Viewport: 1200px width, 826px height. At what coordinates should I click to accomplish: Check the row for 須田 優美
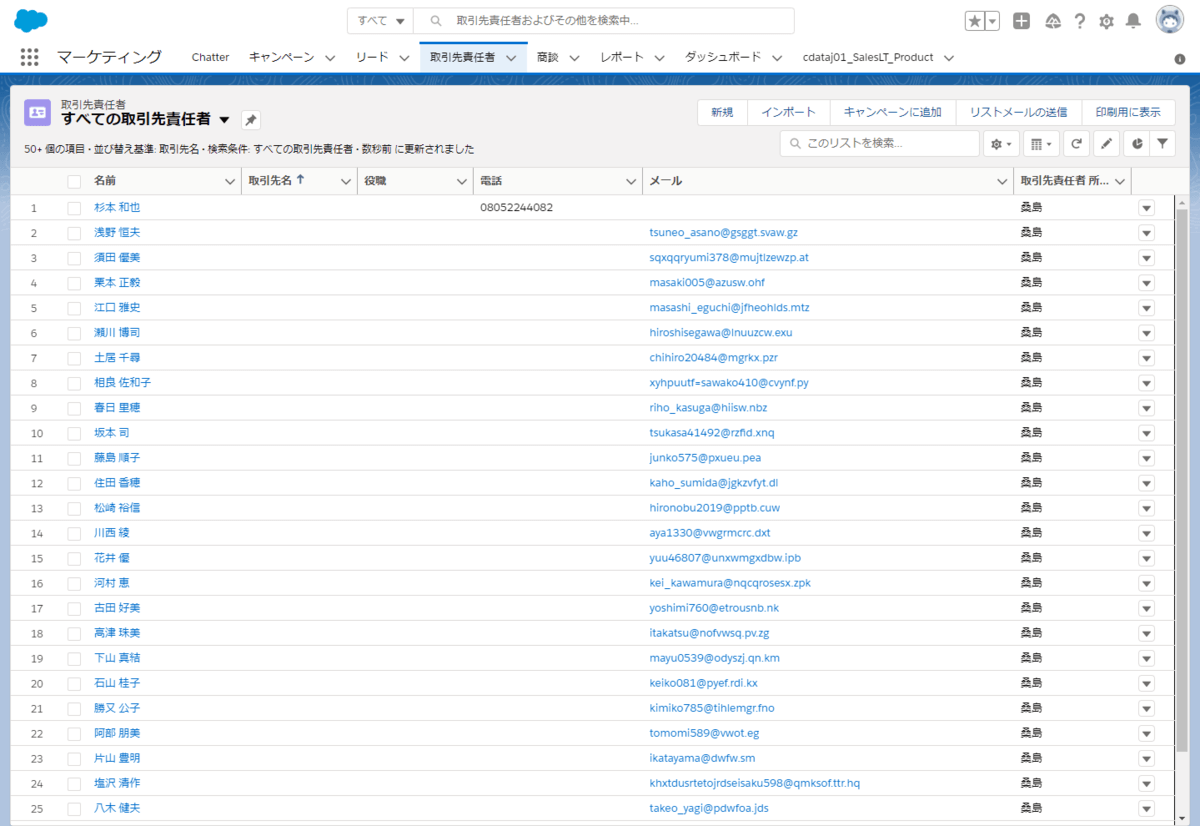click(x=74, y=258)
